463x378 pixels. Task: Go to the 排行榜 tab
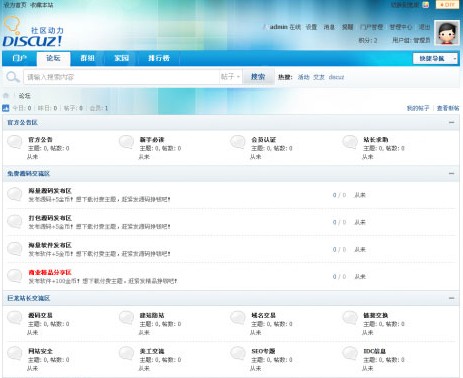click(159, 58)
